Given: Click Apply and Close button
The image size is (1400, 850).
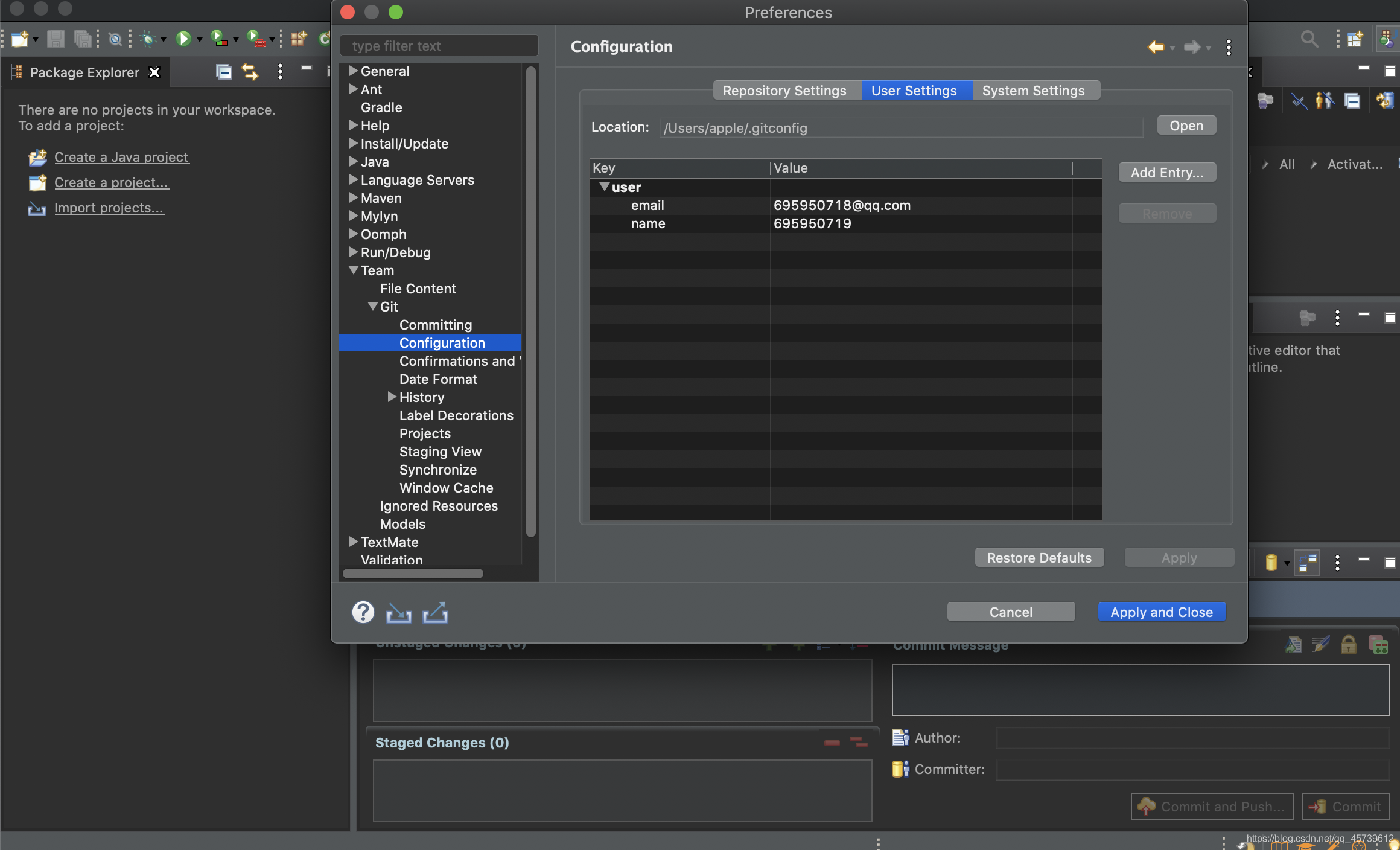Looking at the screenshot, I should point(1162,611).
